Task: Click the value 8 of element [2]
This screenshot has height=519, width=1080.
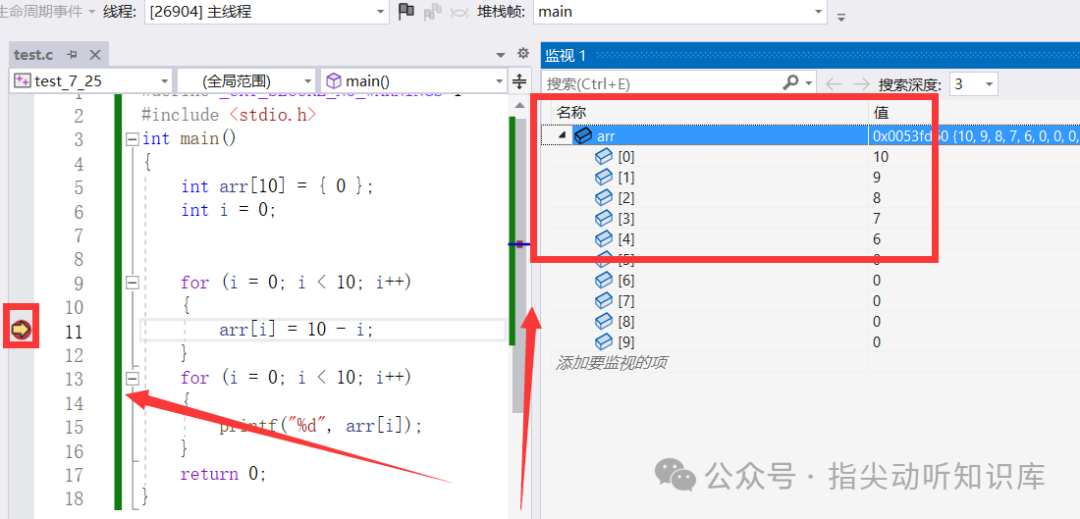Action: pos(877,198)
